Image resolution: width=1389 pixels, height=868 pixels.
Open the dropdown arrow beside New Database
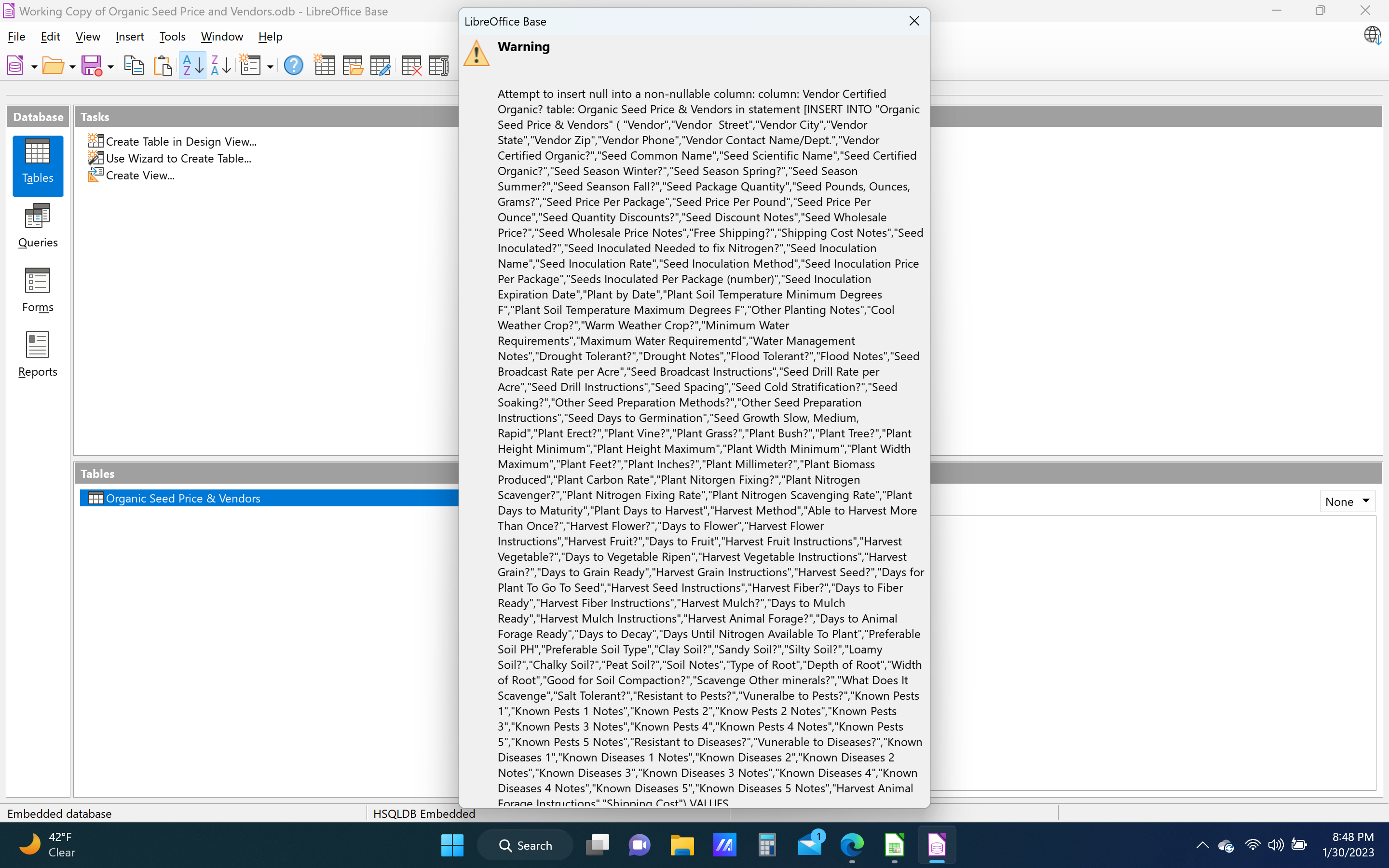click(34, 67)
